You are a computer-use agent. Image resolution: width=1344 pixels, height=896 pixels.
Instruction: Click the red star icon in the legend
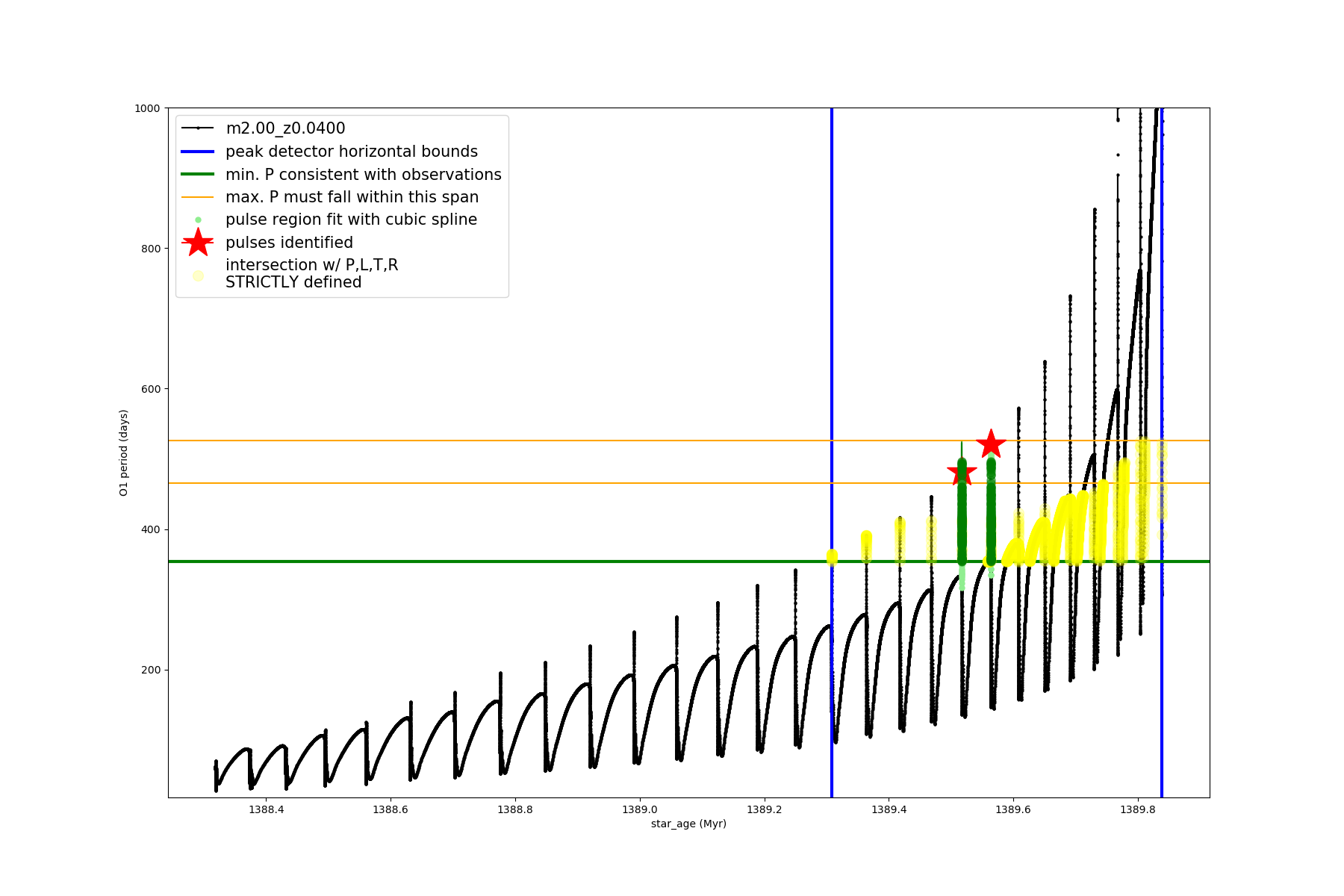(x=198, y=243)
